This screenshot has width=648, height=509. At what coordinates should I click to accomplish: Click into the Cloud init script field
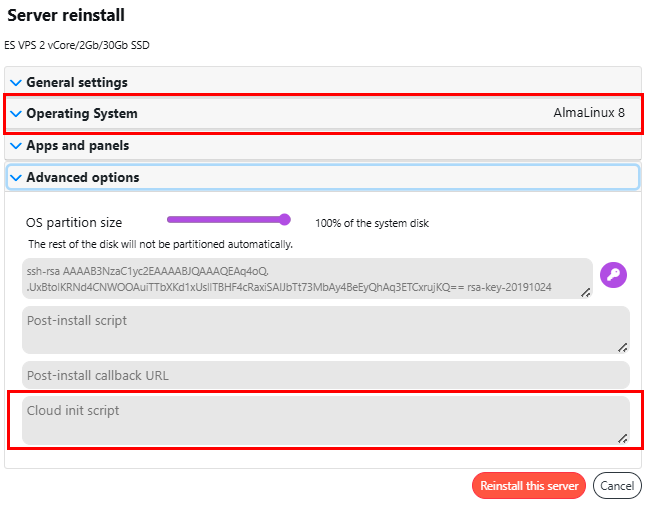(320, 420)
